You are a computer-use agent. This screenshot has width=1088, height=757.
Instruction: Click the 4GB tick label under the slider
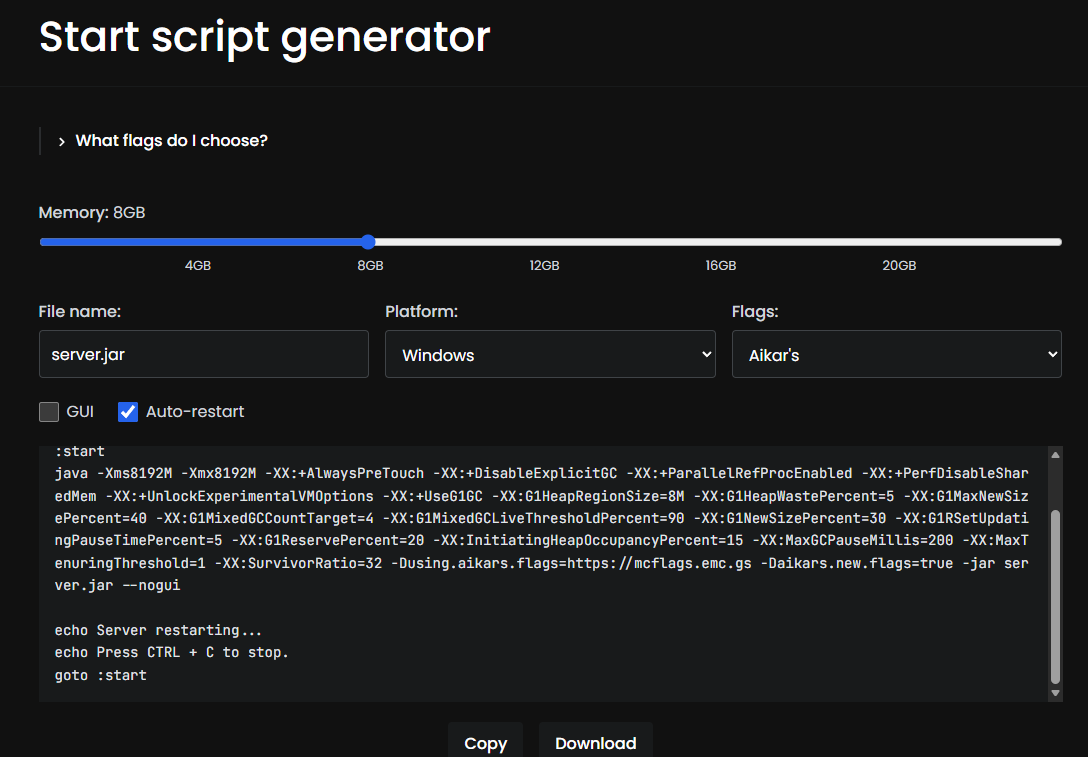click(x=197, y=266)
